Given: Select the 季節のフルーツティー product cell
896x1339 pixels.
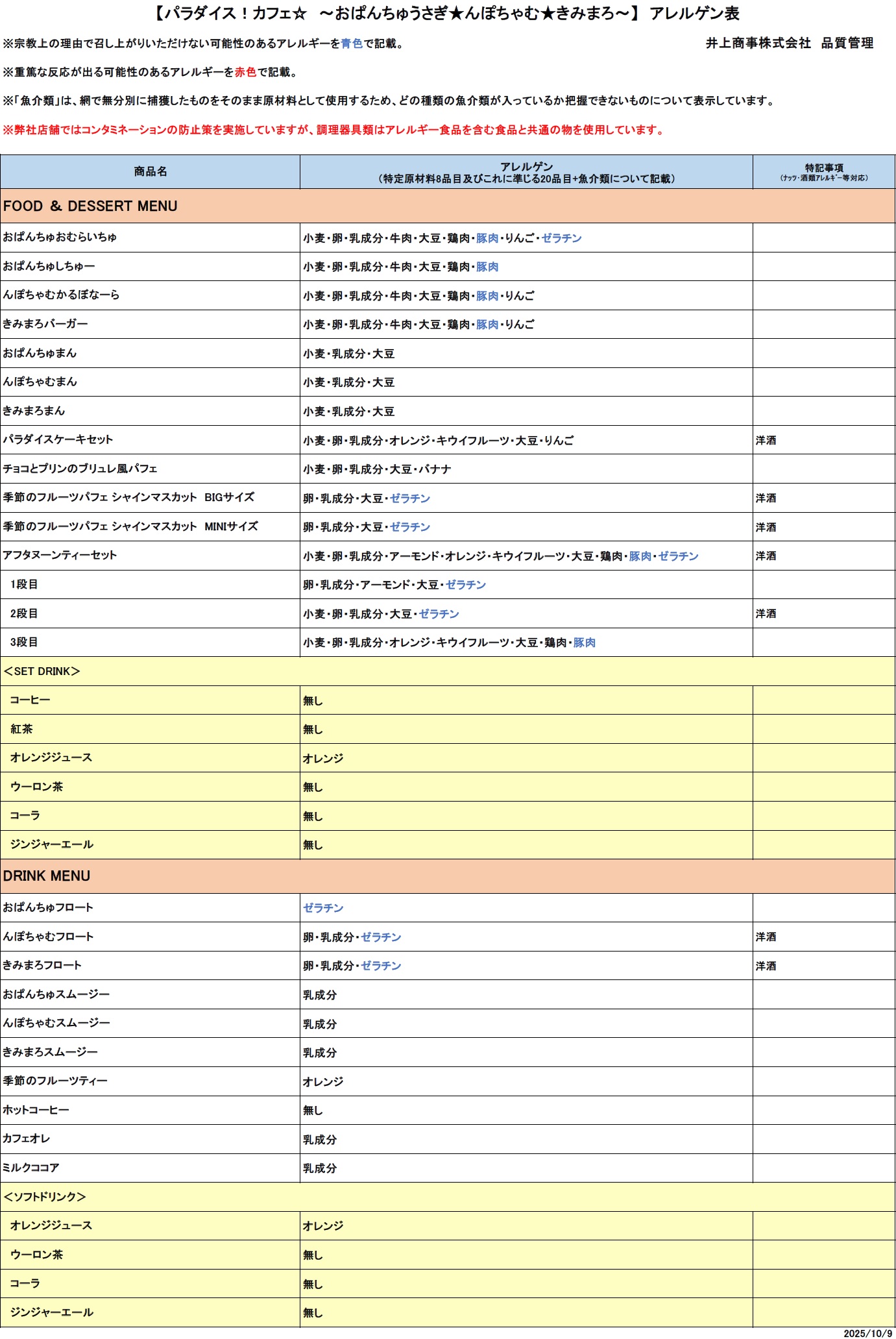Looking at the screenshot, I should tap(55, 1081).
